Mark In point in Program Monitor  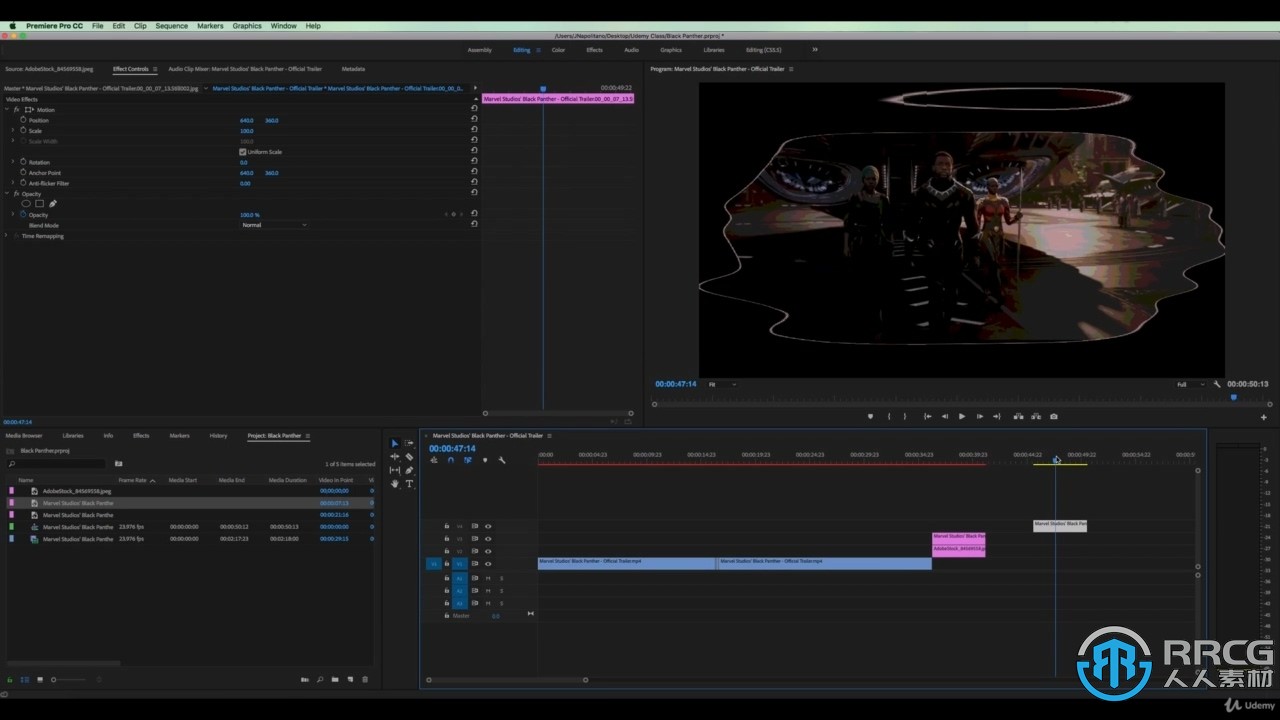[888, 416]
